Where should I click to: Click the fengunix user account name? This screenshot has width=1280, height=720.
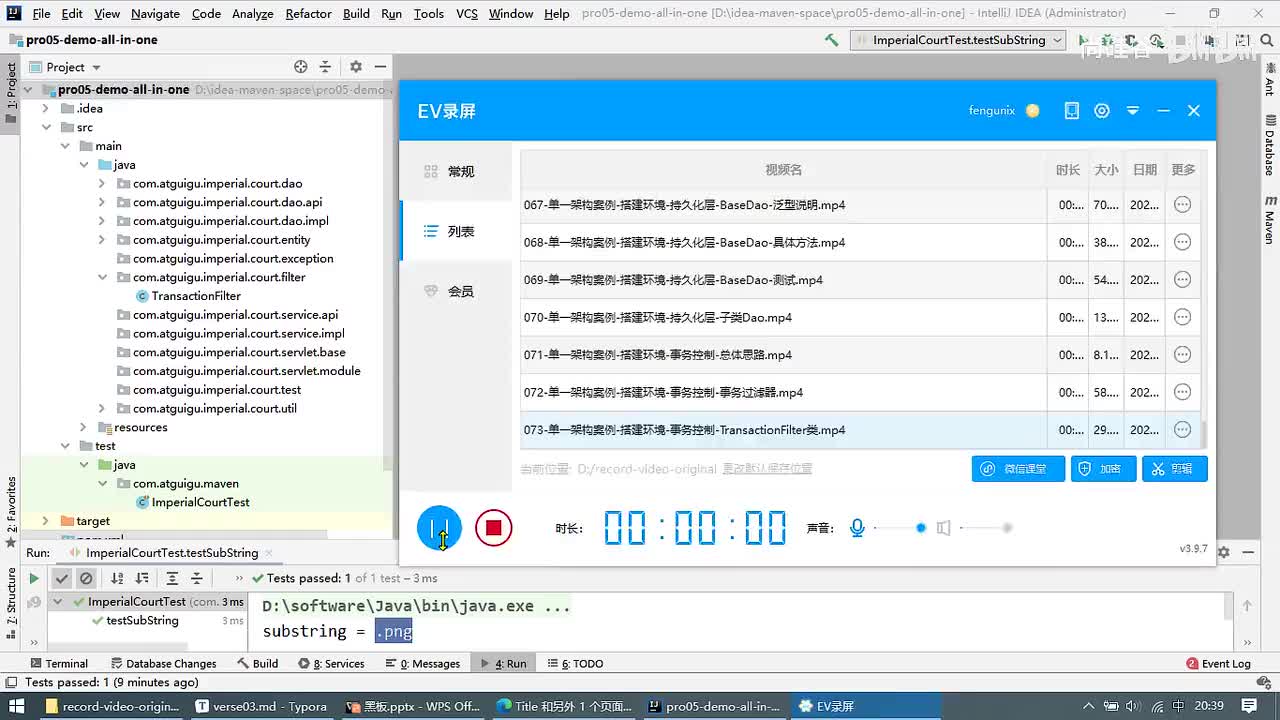tap(992, 111)
